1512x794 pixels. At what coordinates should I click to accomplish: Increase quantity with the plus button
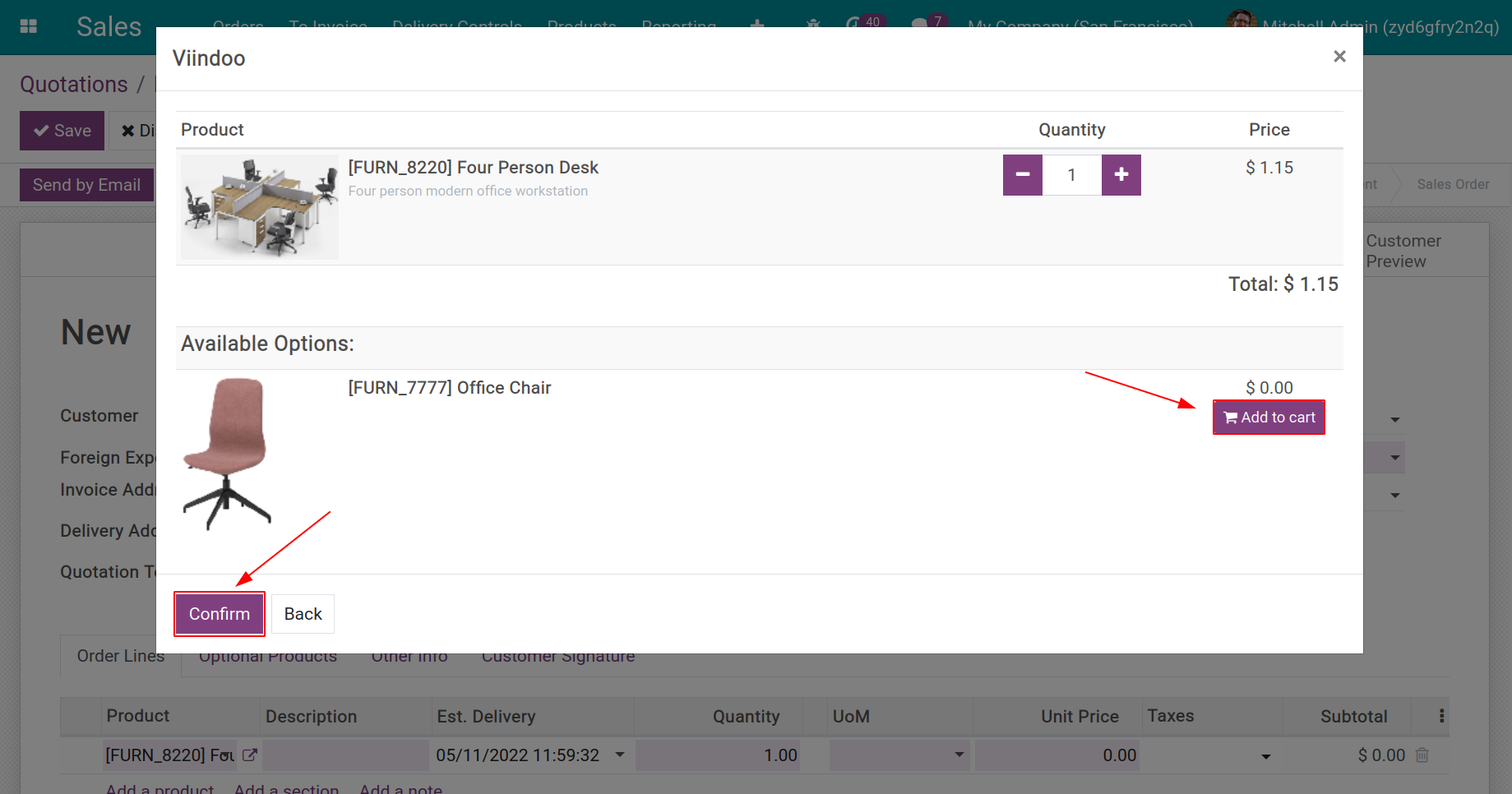[x=1121, y=175]
